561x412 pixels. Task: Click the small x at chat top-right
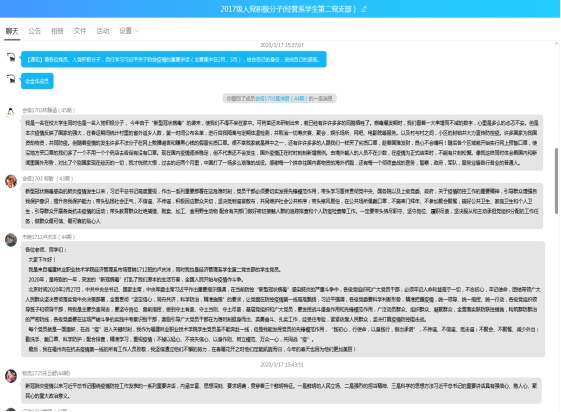556,44
